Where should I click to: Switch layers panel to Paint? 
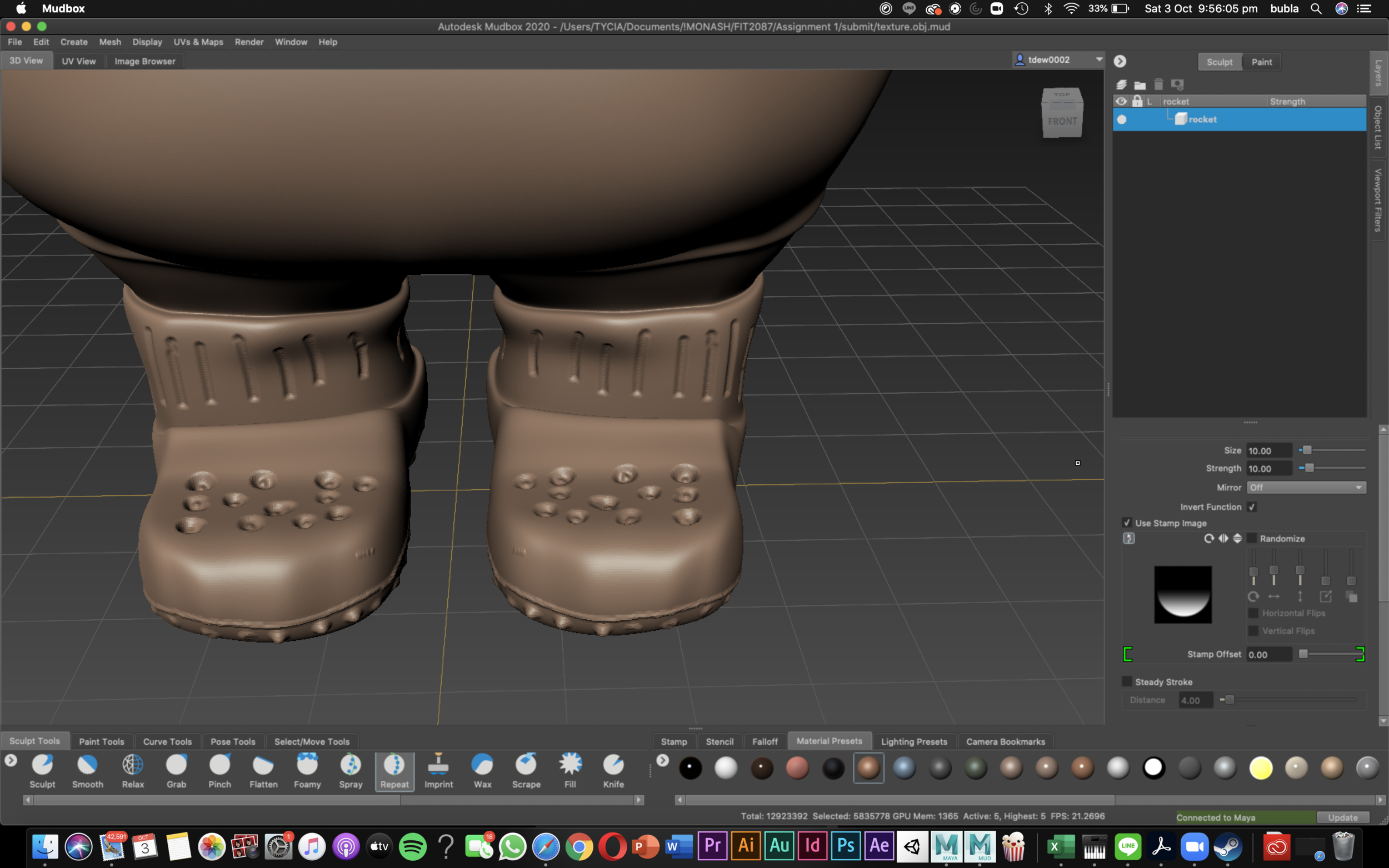coord(1261,62)
